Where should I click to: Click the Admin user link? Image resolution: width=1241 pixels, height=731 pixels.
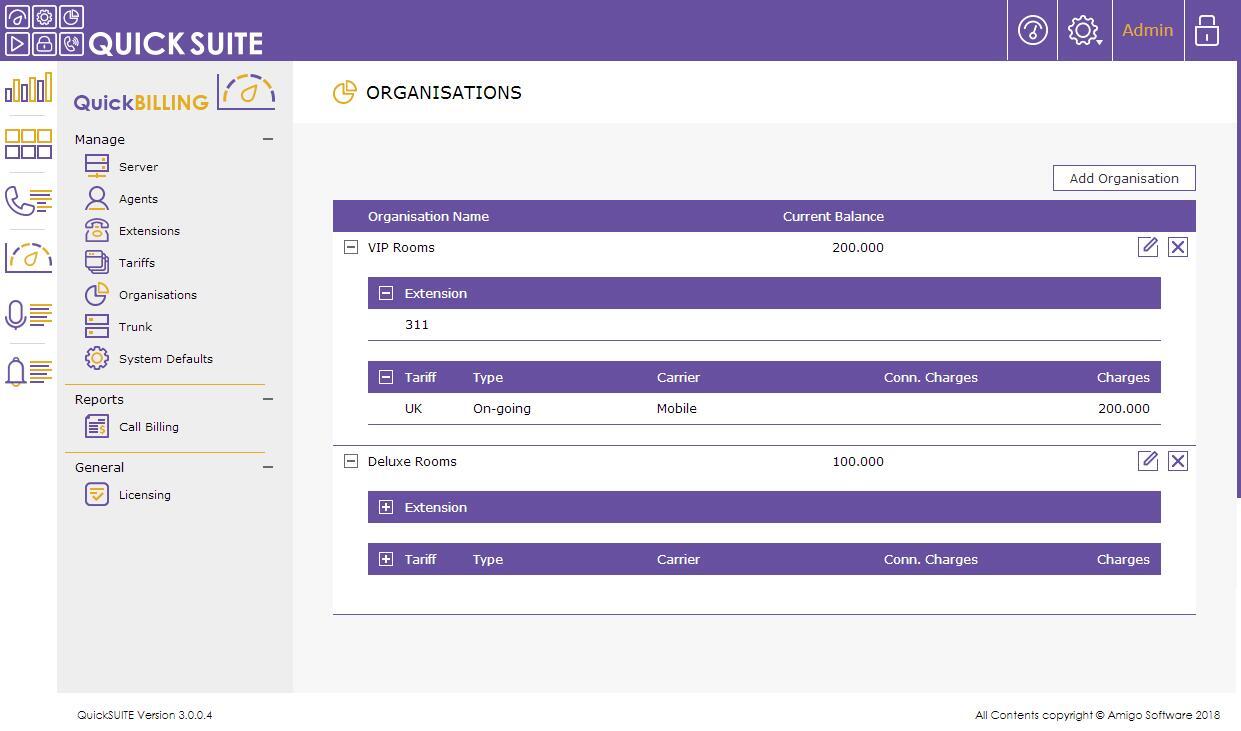[1147, 30]
